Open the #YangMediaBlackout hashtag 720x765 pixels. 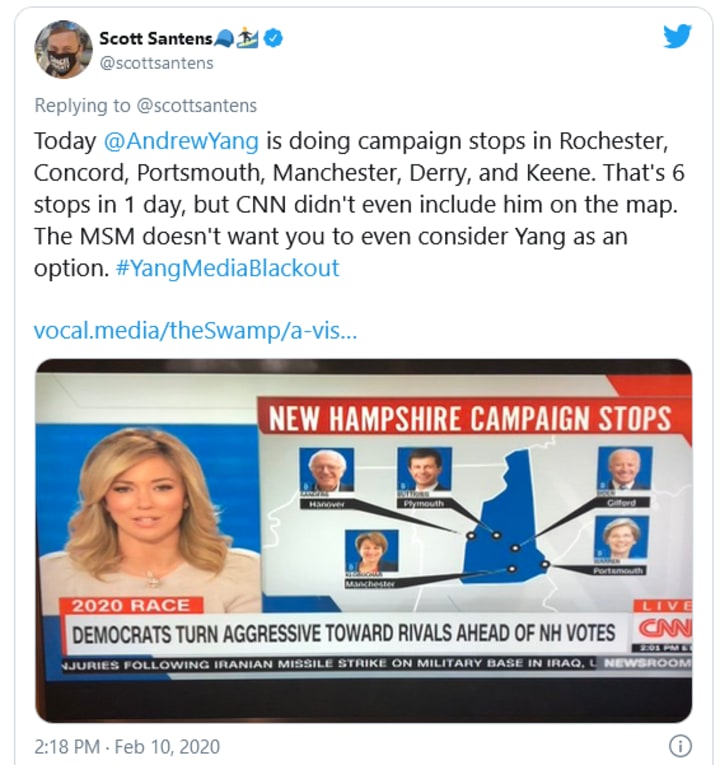point(227,268)
